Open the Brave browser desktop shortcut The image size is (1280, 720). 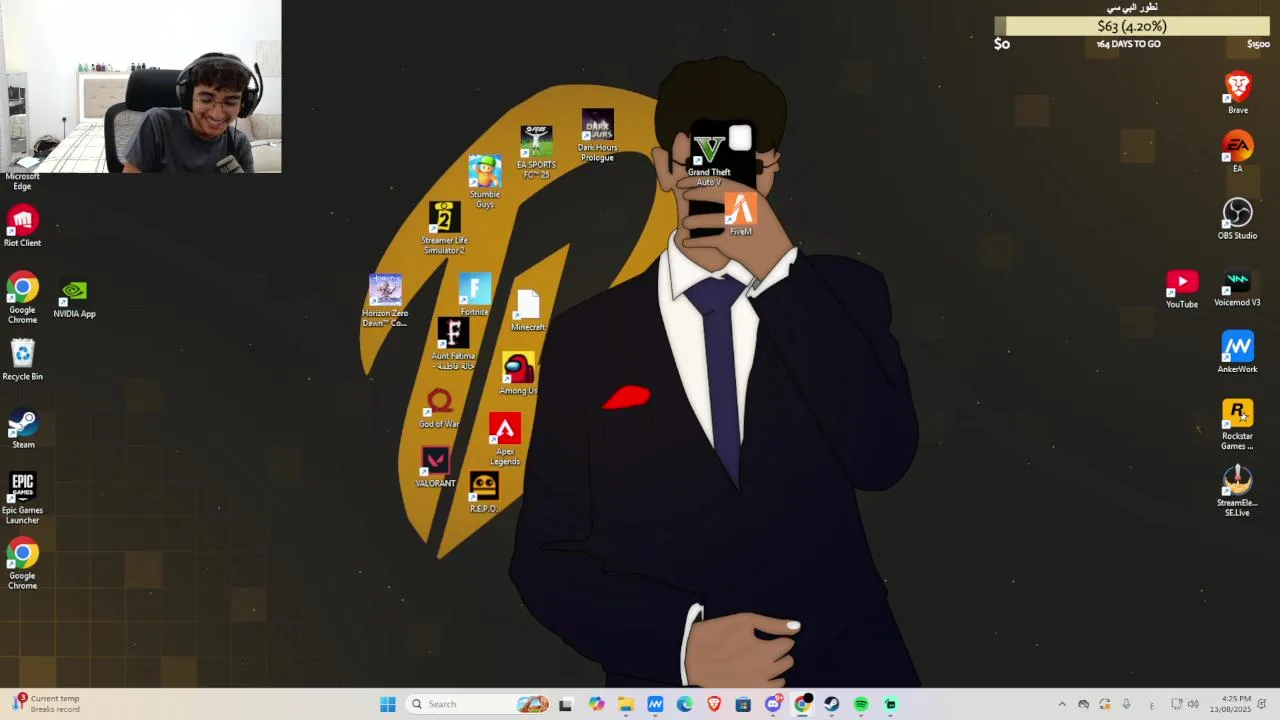[1238, 93]
